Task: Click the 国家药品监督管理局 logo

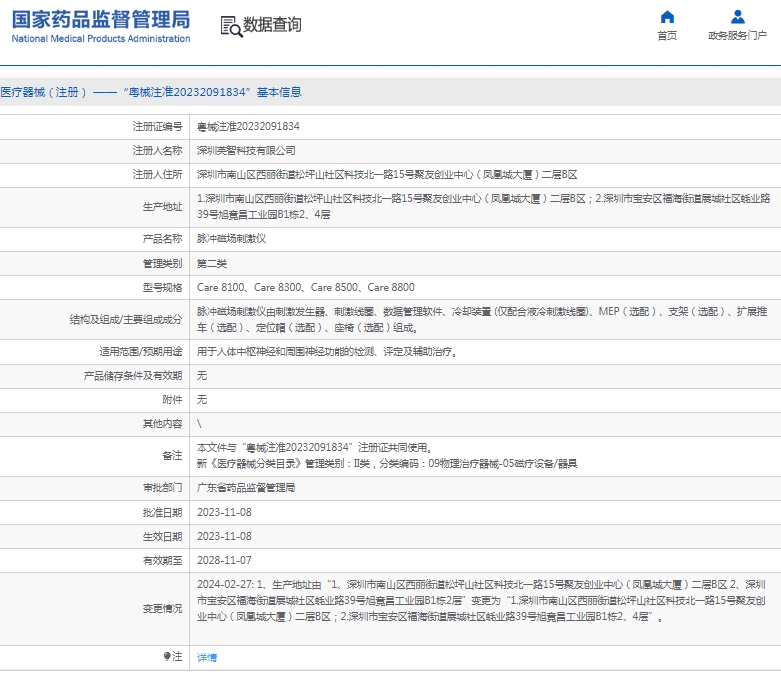Action: click(x=101, y=20)
